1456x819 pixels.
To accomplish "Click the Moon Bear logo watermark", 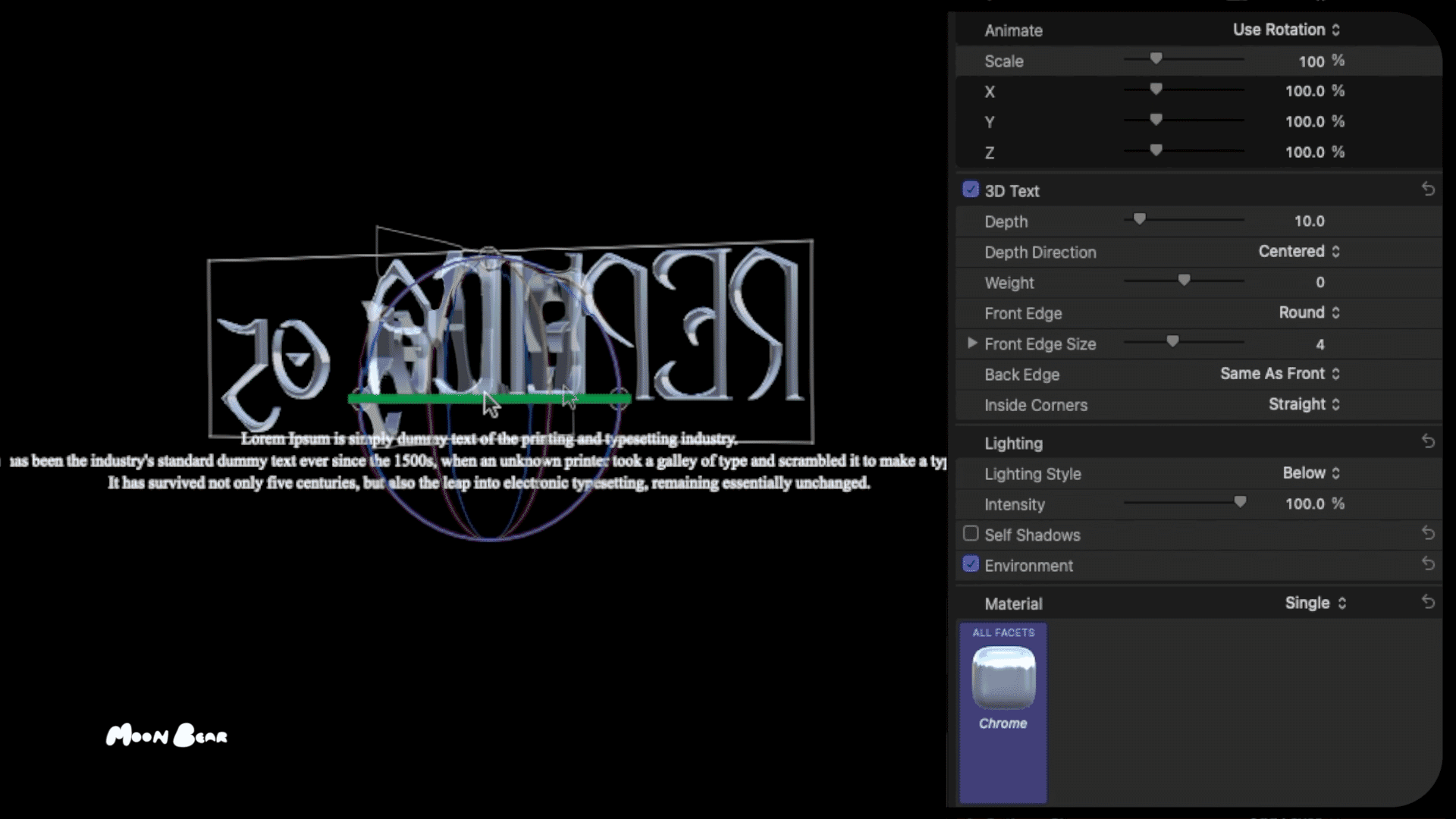I will click(167, 736).
